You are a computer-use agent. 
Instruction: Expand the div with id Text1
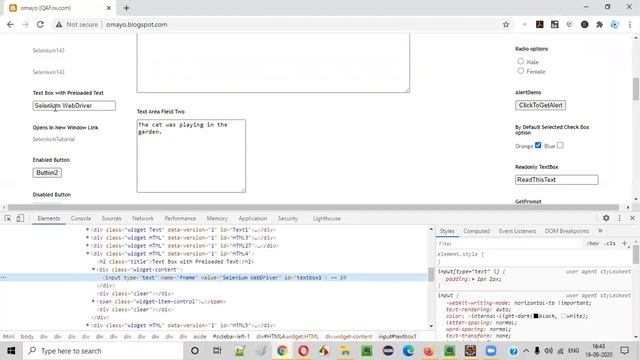(87, 230)
